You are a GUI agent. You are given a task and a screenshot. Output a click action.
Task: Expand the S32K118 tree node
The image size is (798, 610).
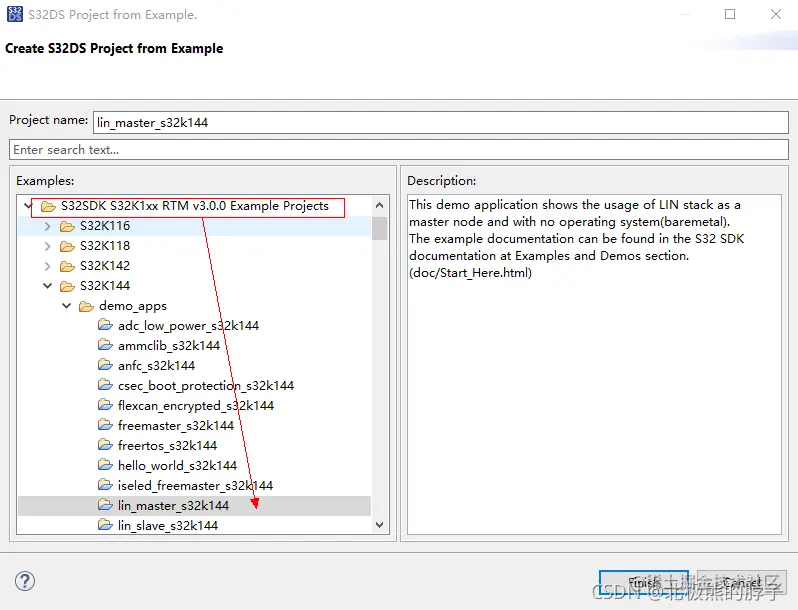coord(47,246)
